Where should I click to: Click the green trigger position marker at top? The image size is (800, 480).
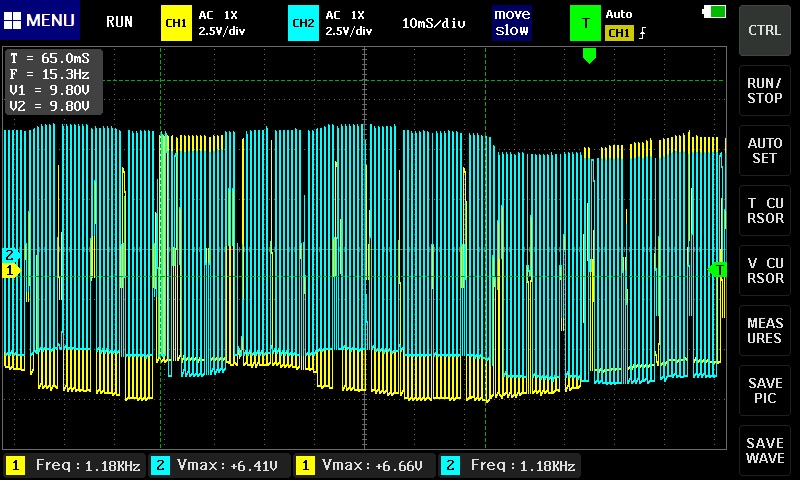pos(589,56)
